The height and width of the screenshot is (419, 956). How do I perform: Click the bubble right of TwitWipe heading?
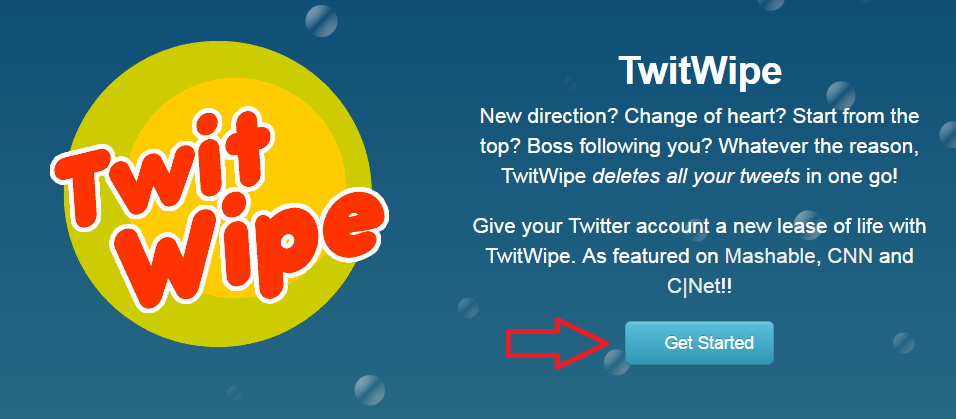pos(841,95)
